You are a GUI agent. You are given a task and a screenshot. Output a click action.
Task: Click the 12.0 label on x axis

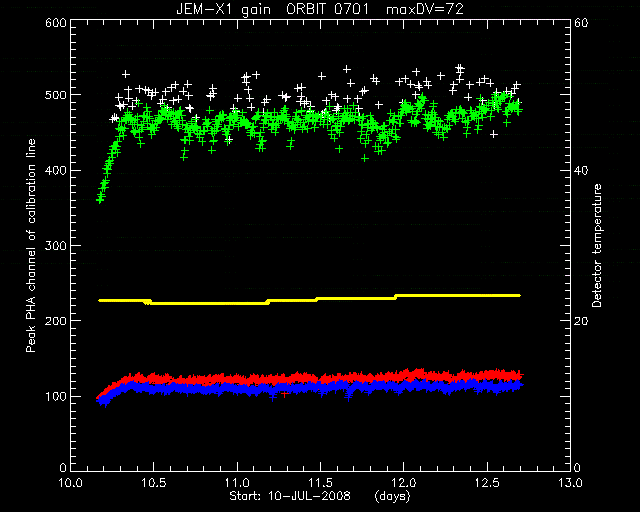(x=404, y=483)
